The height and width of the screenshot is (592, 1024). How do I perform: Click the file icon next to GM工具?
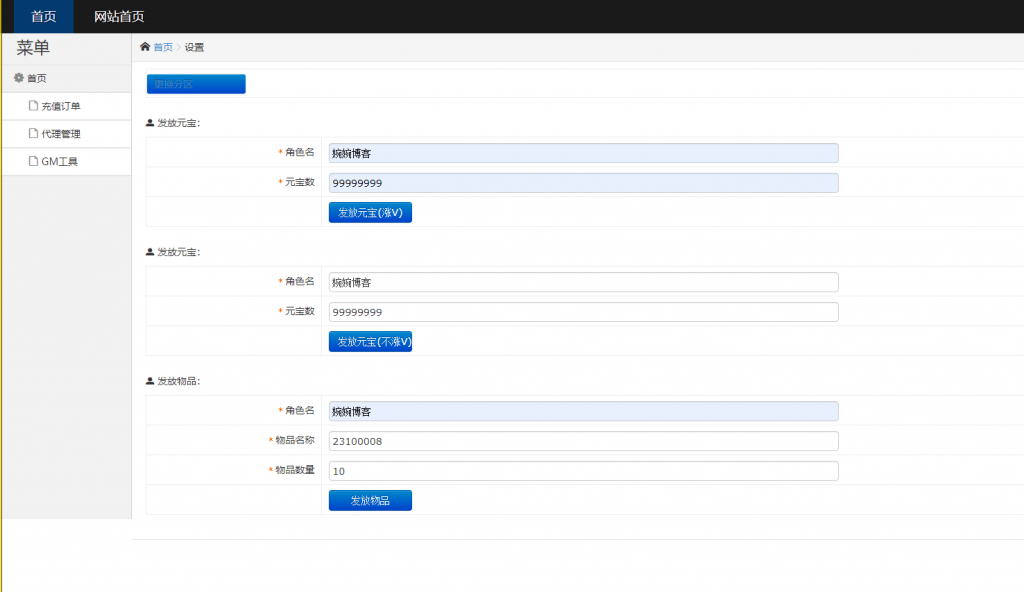tap(33, 161)
